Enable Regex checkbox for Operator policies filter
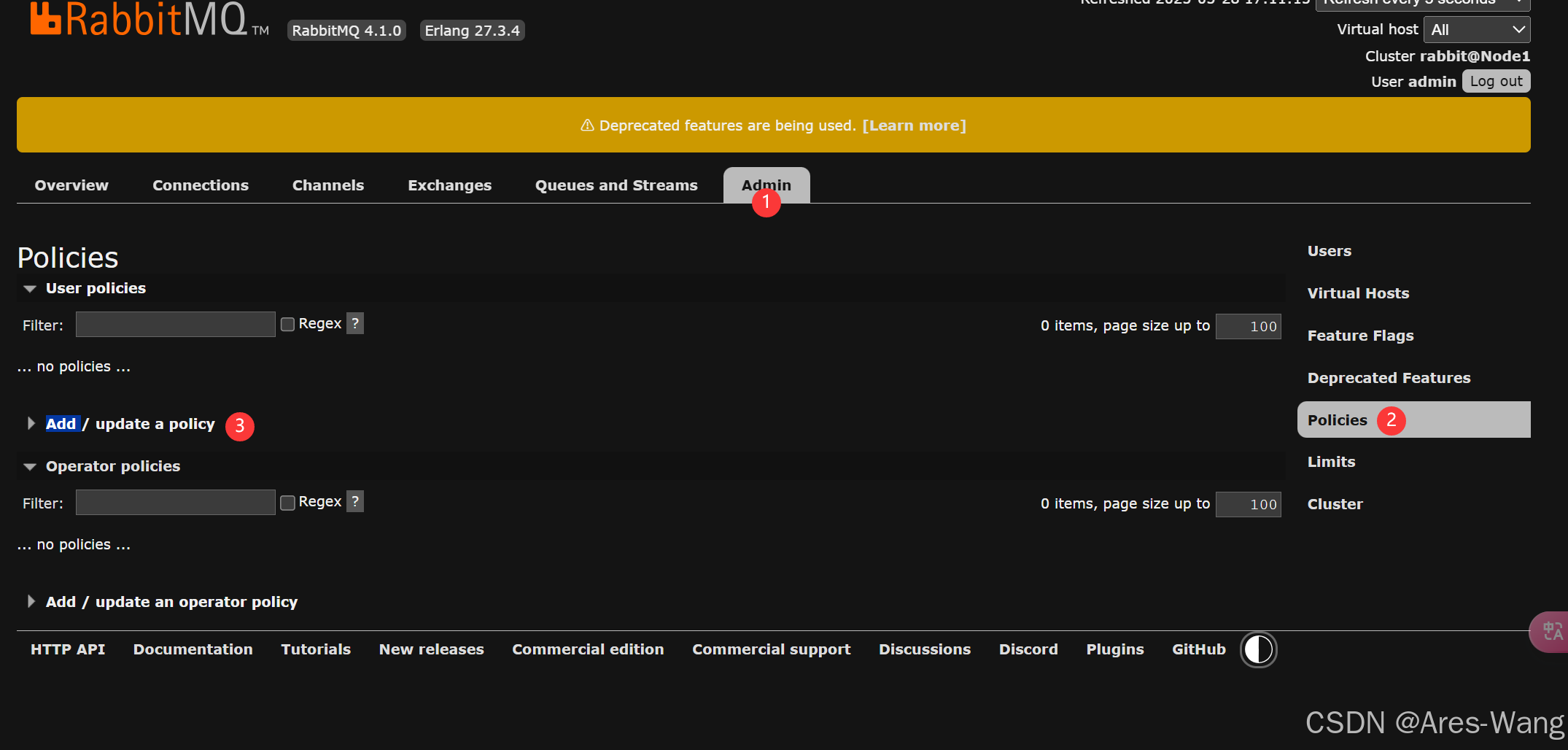 click(x=288, y=502)
